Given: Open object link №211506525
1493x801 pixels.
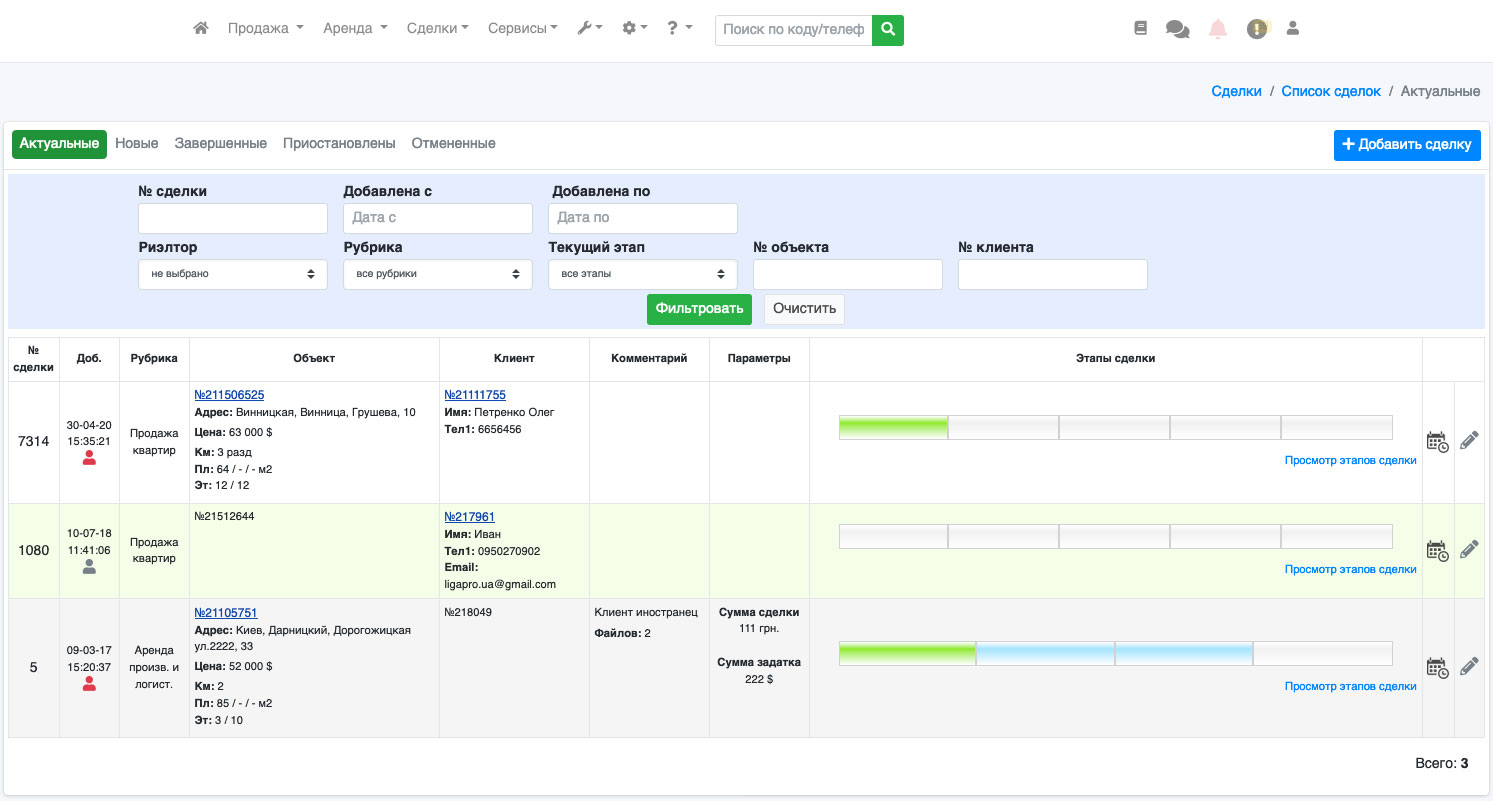Looking at the screenshot, I should click(229, 395).
